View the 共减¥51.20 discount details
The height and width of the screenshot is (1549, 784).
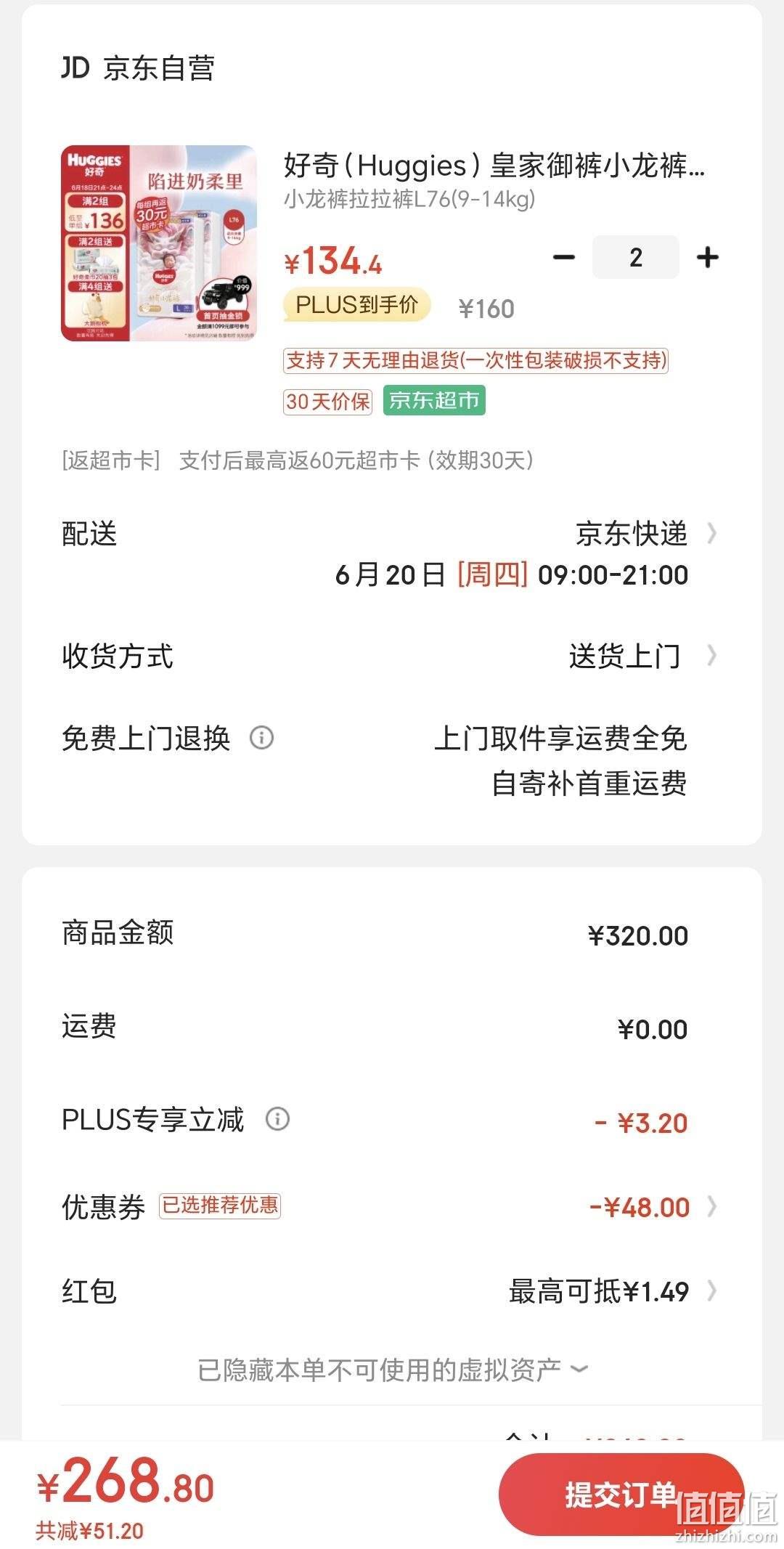tap(90, 1531)
